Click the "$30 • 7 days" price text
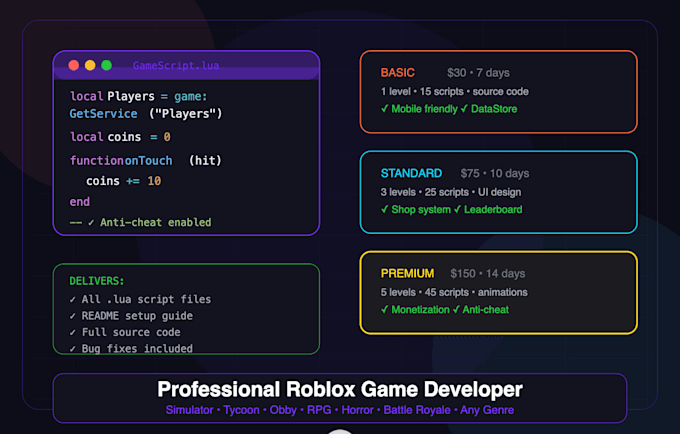The height and width of the screenshot is (434, 680). click(478, 72)
